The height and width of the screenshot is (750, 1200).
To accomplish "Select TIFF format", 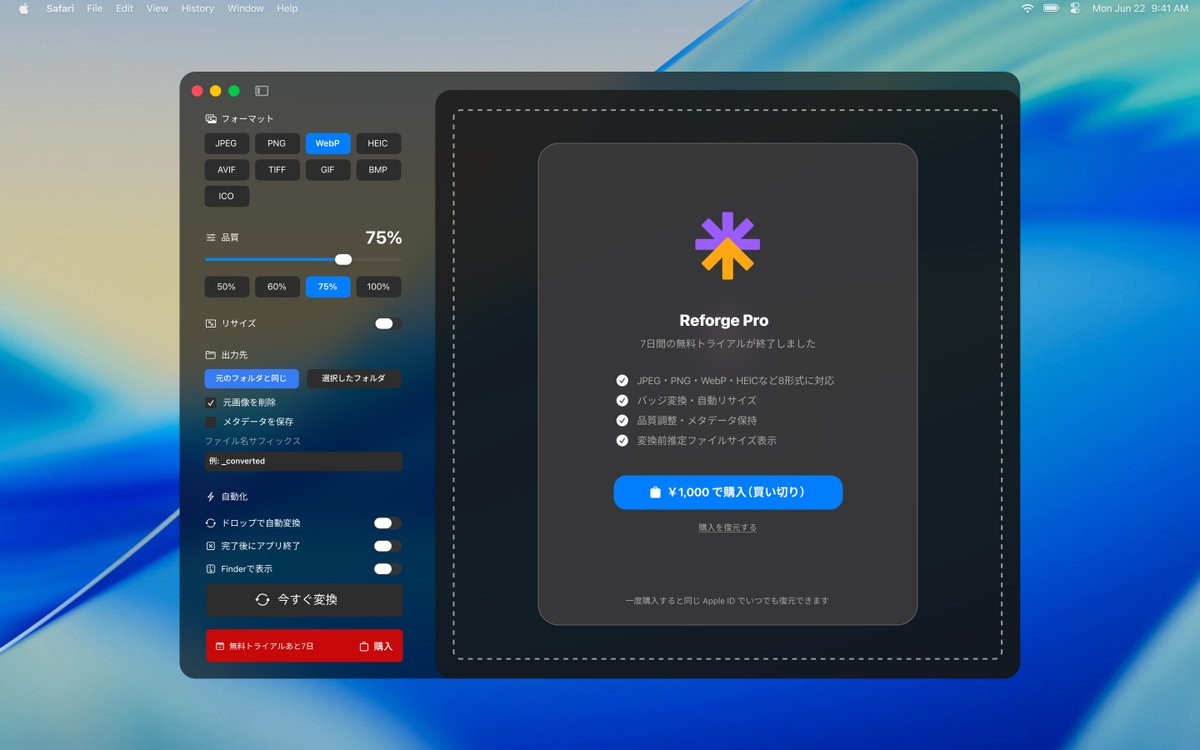I will click(x=277, y=170).
